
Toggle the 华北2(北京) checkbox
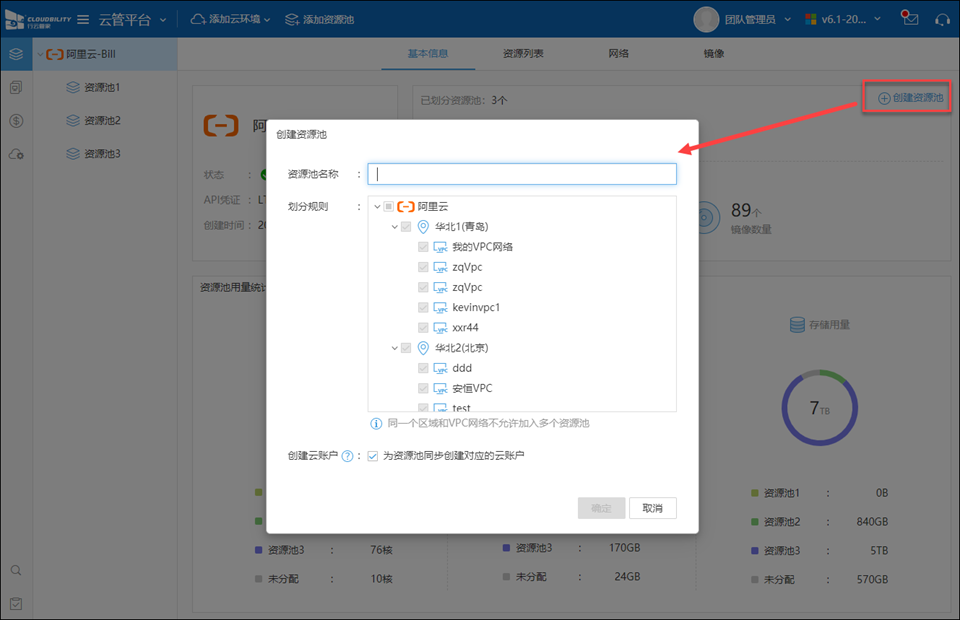[x=406, y=348]
